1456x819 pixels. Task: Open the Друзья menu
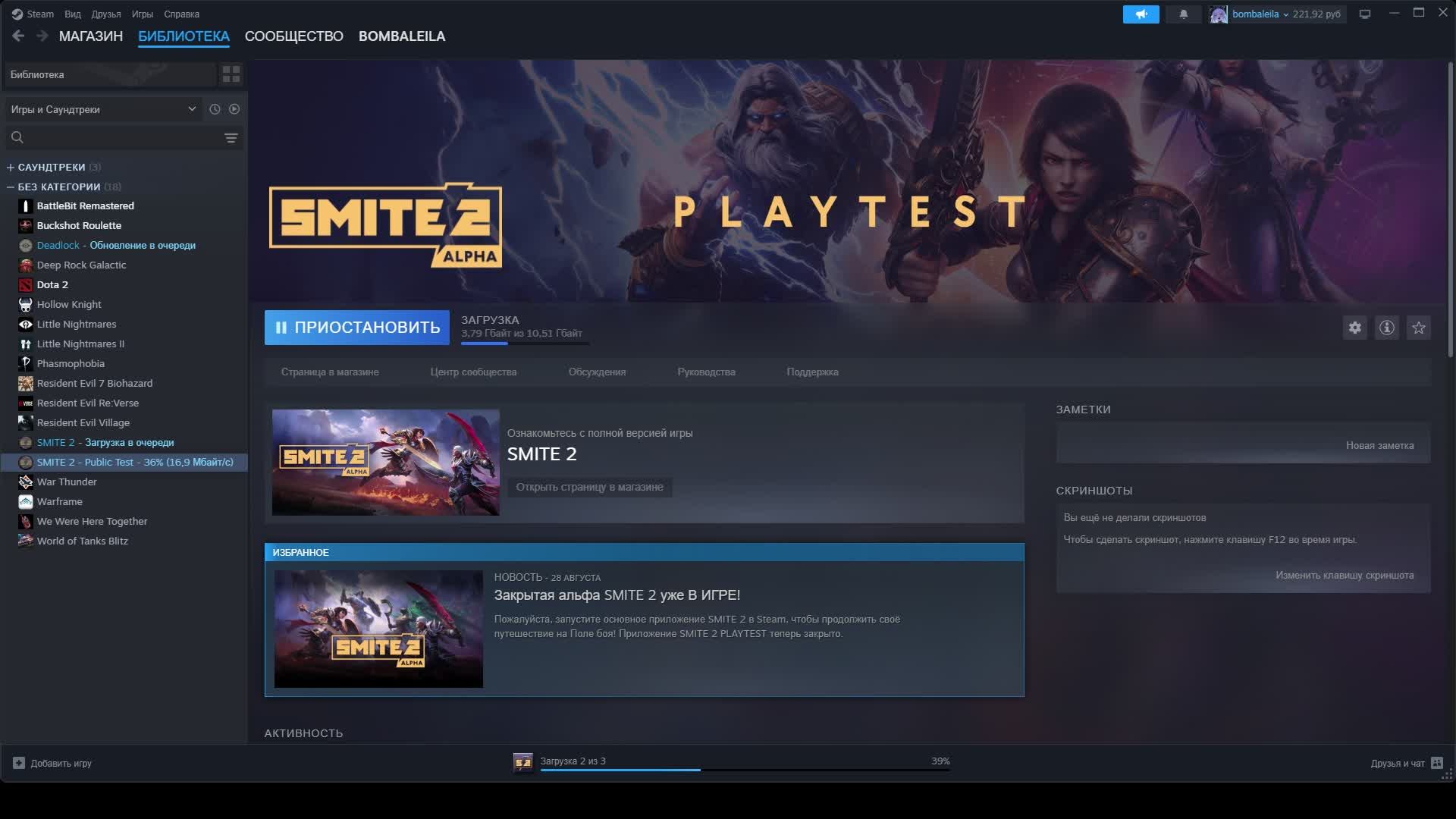click(x=105, y=14)
